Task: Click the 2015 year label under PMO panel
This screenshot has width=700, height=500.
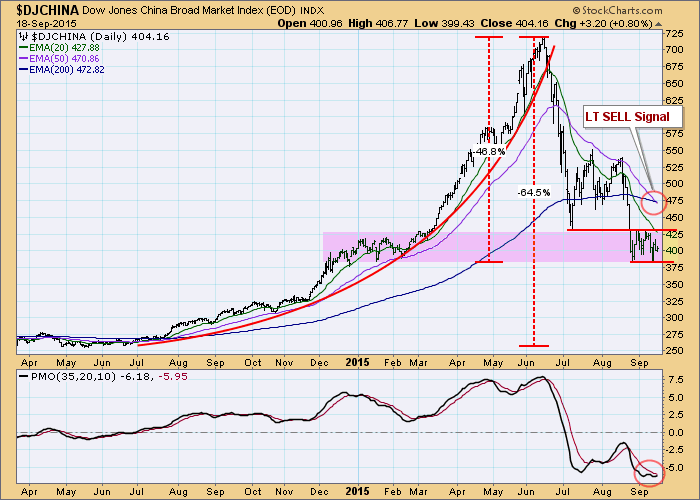Action: point(357,492)
